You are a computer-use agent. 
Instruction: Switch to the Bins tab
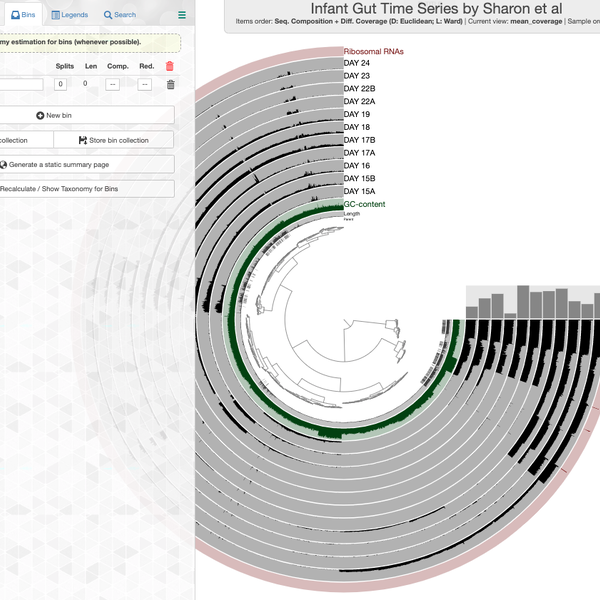point(23,15)
